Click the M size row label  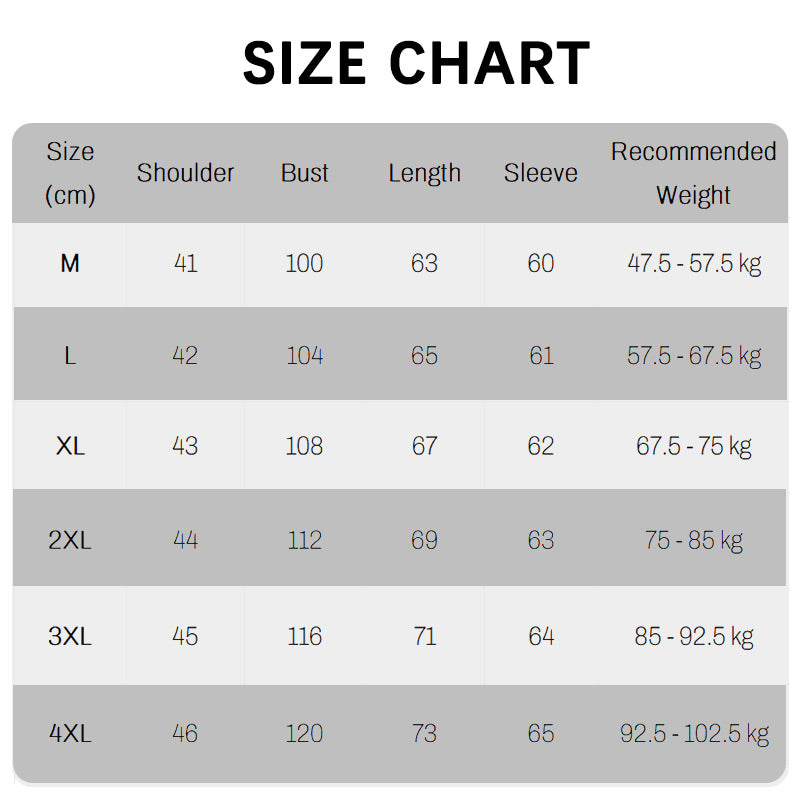(70, 264)
